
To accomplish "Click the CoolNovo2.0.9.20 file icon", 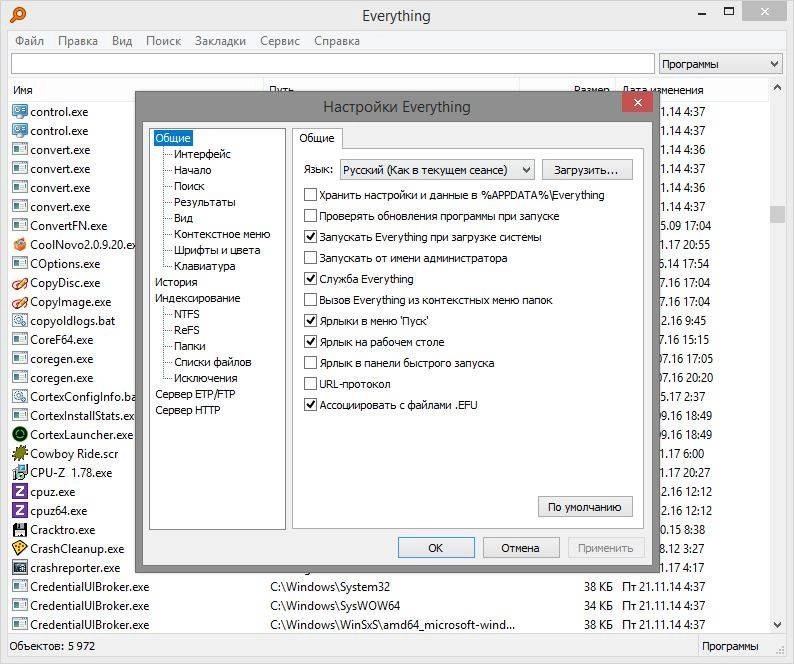I will coord(20,245).
